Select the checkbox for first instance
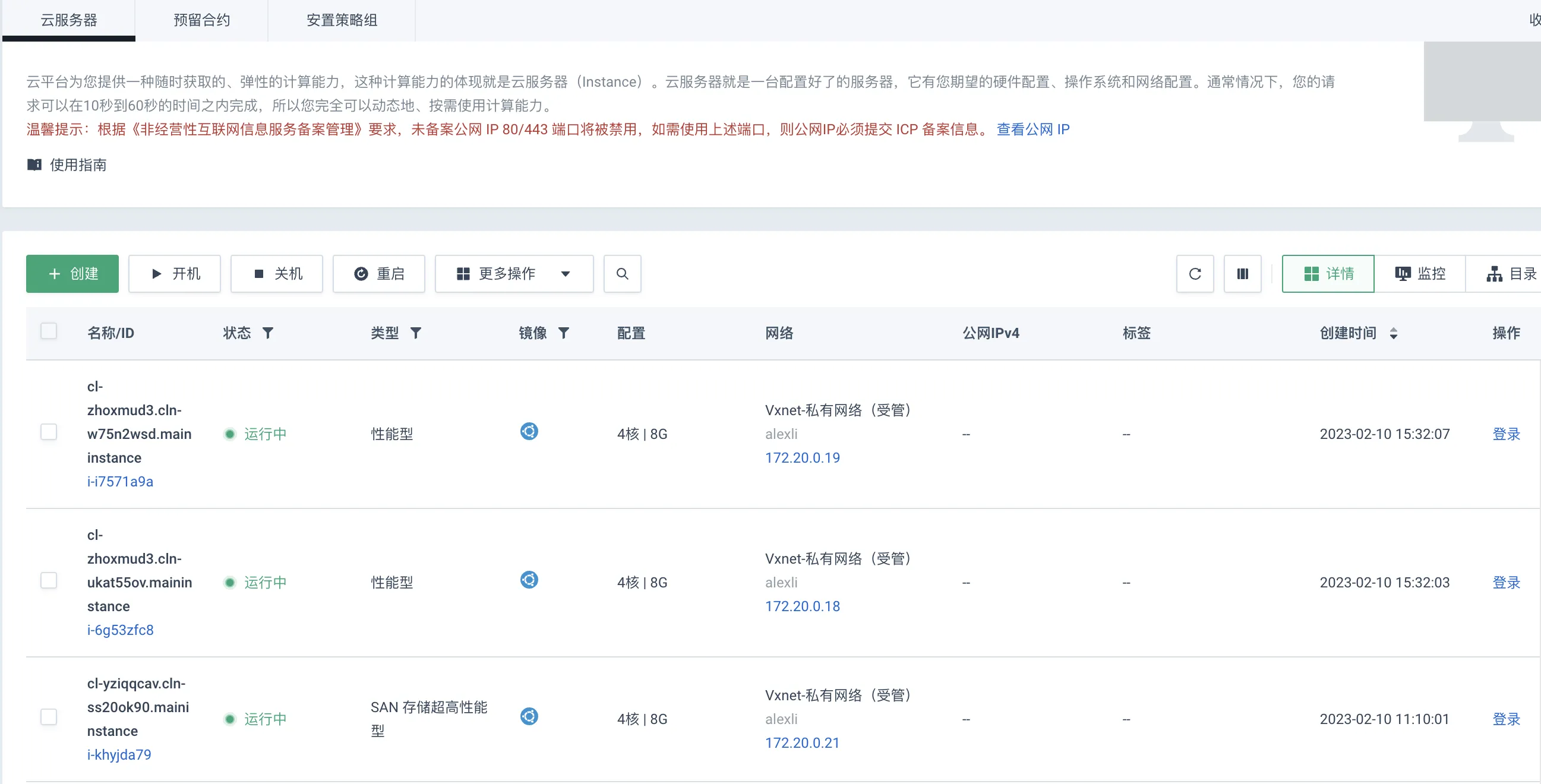Screen dimensions: 1541x784 pos(48,433)
